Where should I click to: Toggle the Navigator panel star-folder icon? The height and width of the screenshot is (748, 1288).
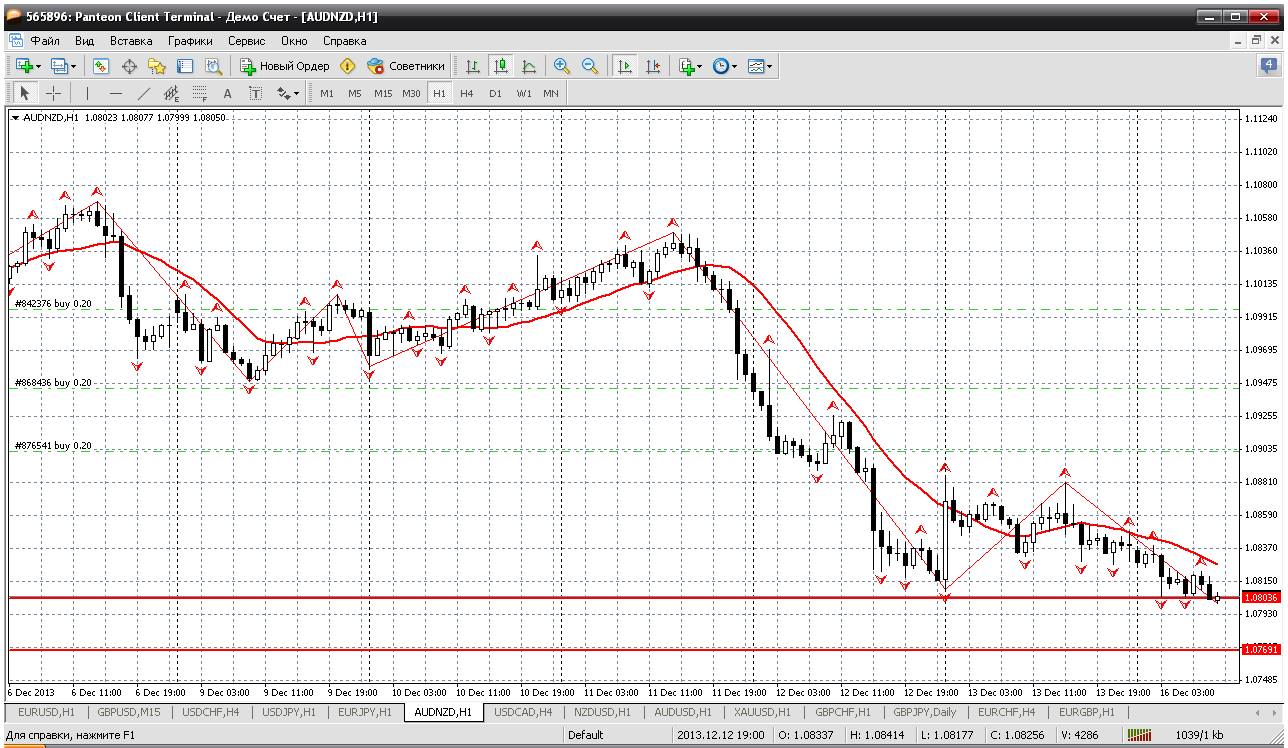coord(157,66)
